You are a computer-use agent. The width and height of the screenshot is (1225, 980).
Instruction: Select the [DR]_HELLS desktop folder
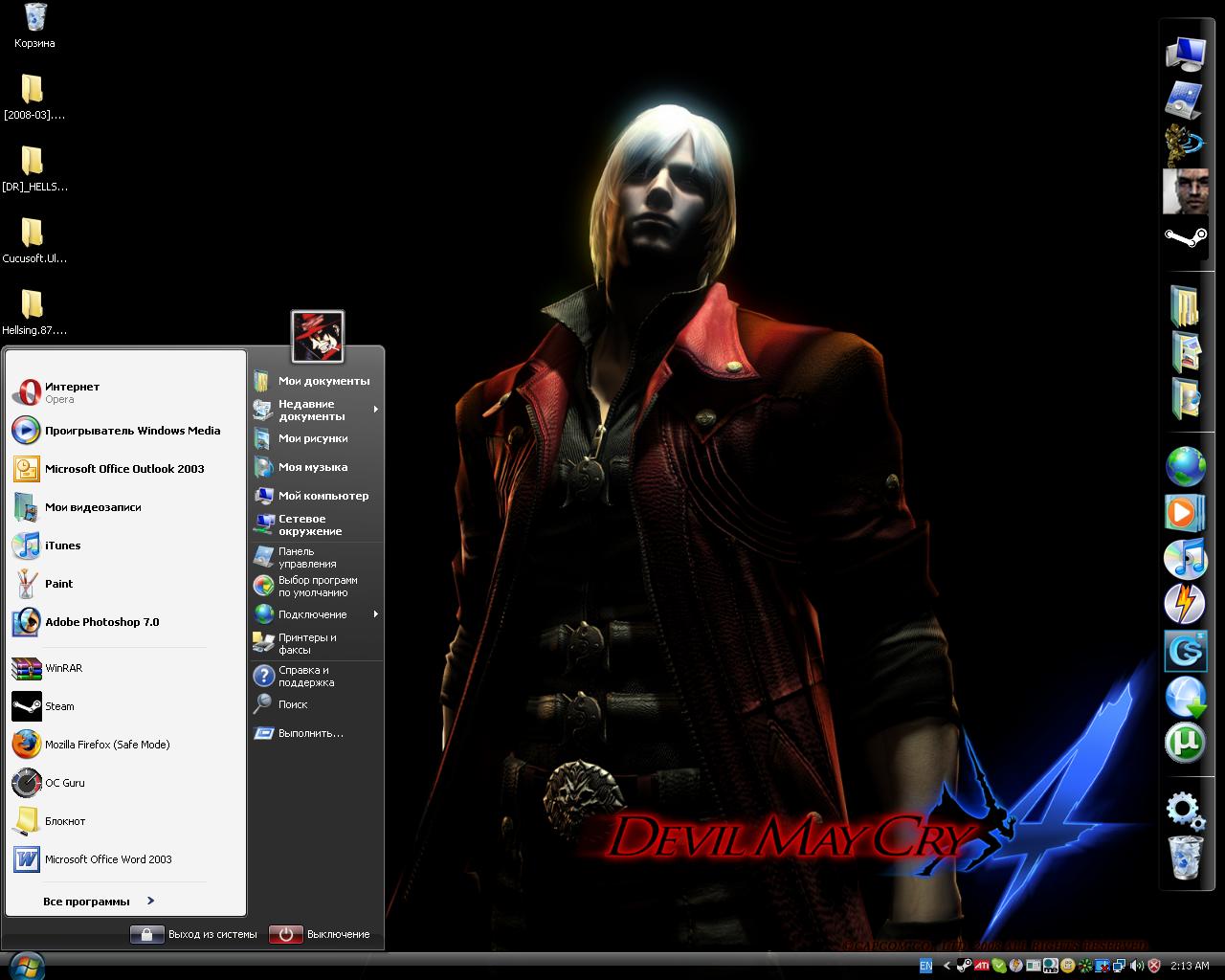point(34,169)
